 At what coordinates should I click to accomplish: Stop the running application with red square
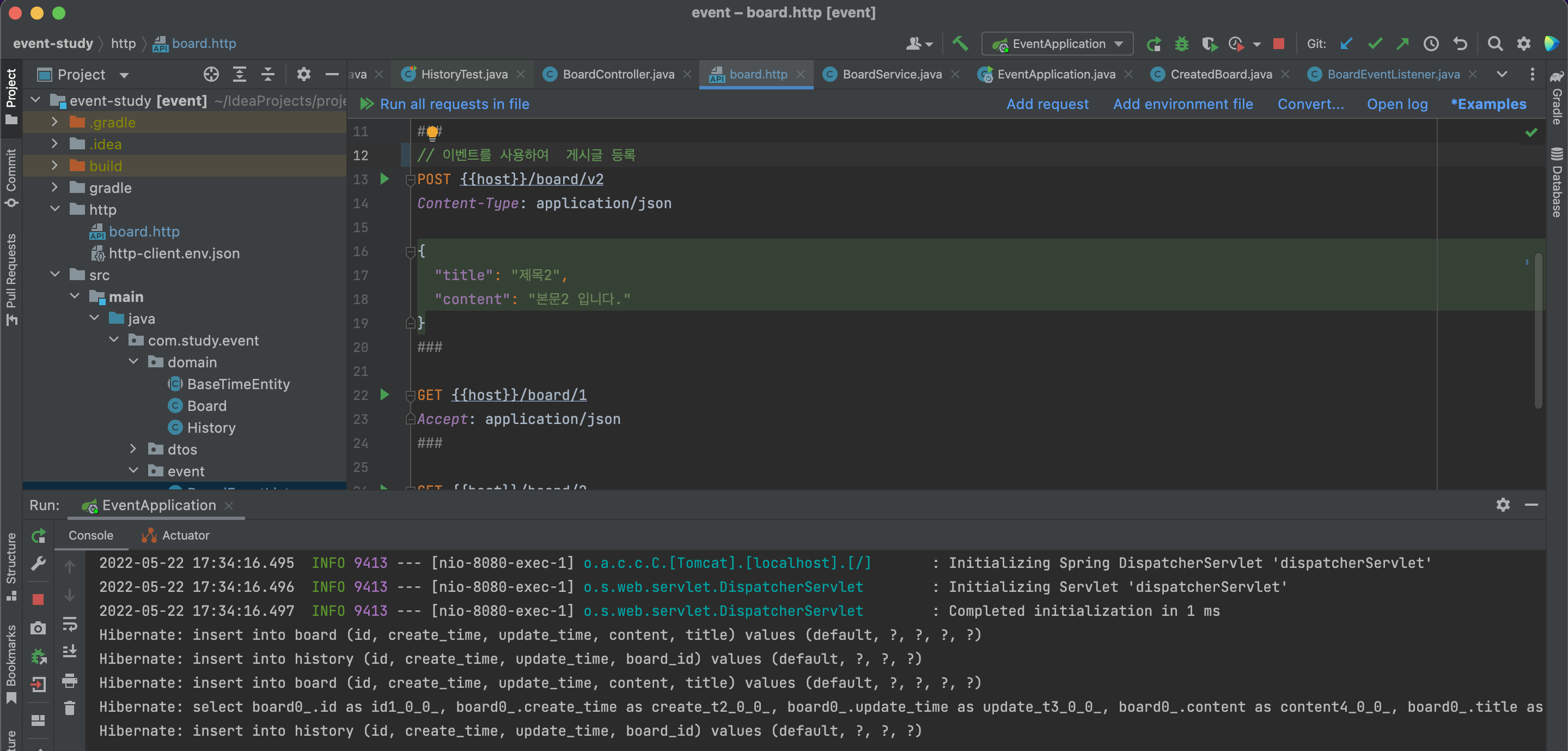click(x=1278, y=44)
